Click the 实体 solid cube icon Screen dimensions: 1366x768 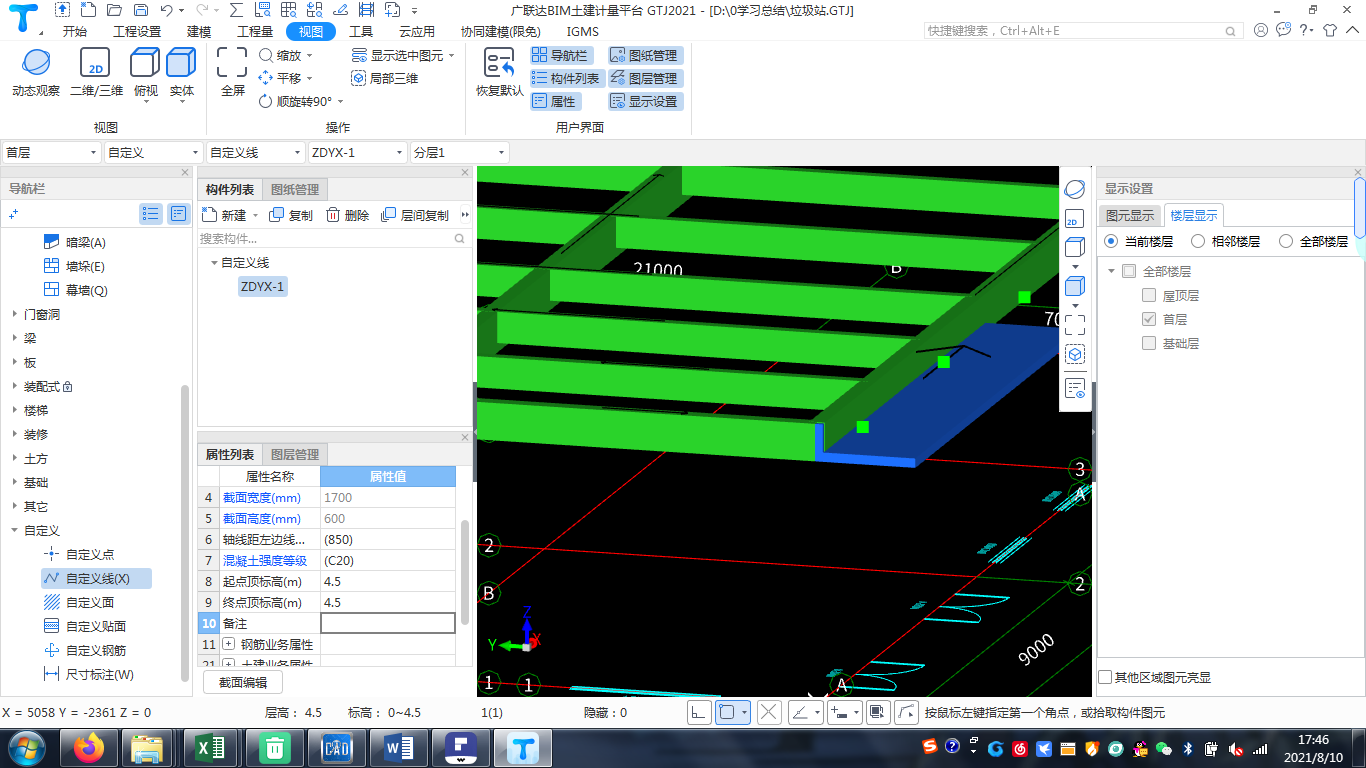click(181, 63)
